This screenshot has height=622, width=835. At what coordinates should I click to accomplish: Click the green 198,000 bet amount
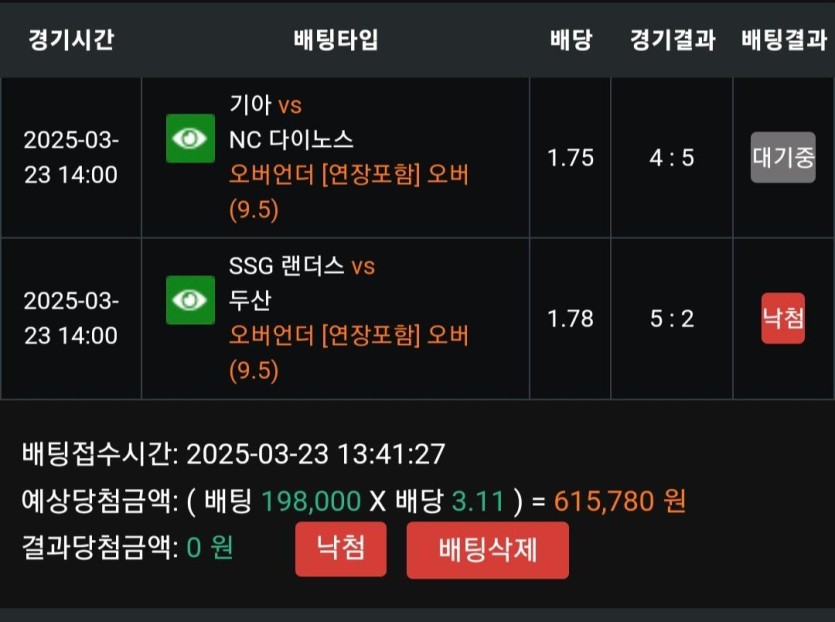pos(310,500)
